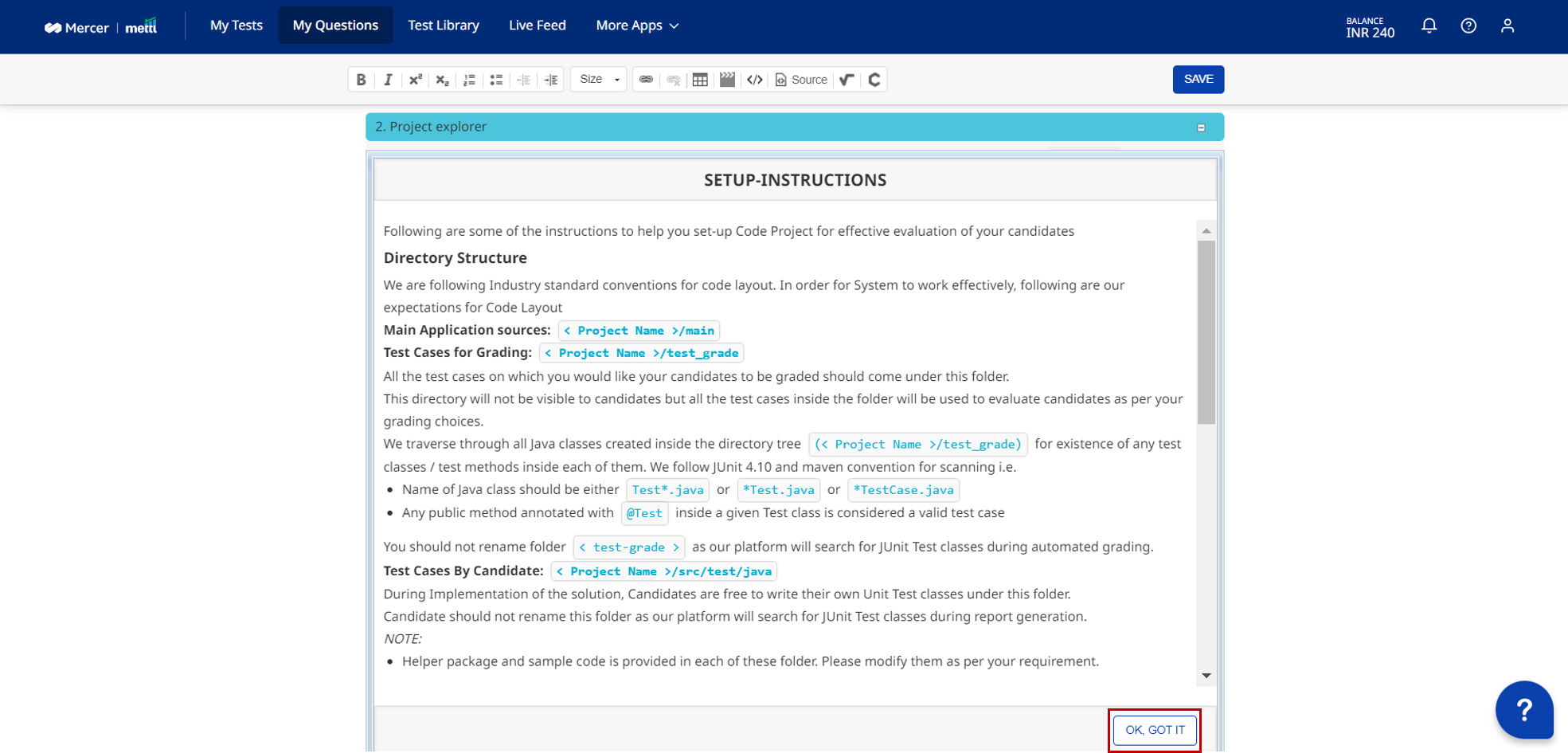Screen dimensions: 1568x753
Task: Open Live Feed
Action: tap(538, 25)
